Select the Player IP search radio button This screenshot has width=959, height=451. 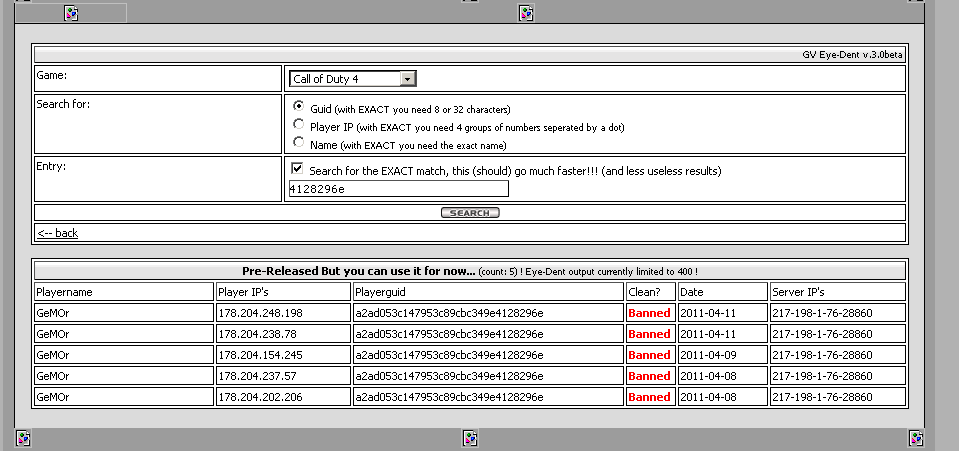[298, 124]
